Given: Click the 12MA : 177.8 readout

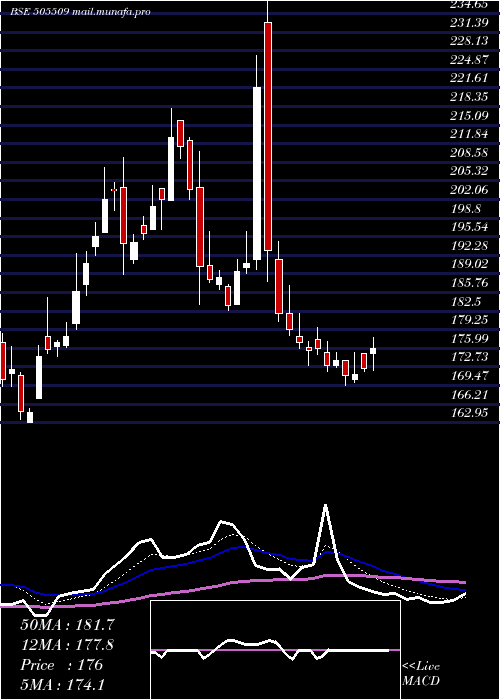Looking at the screenshot, I should pyautogui.click(x=67, y=645).
